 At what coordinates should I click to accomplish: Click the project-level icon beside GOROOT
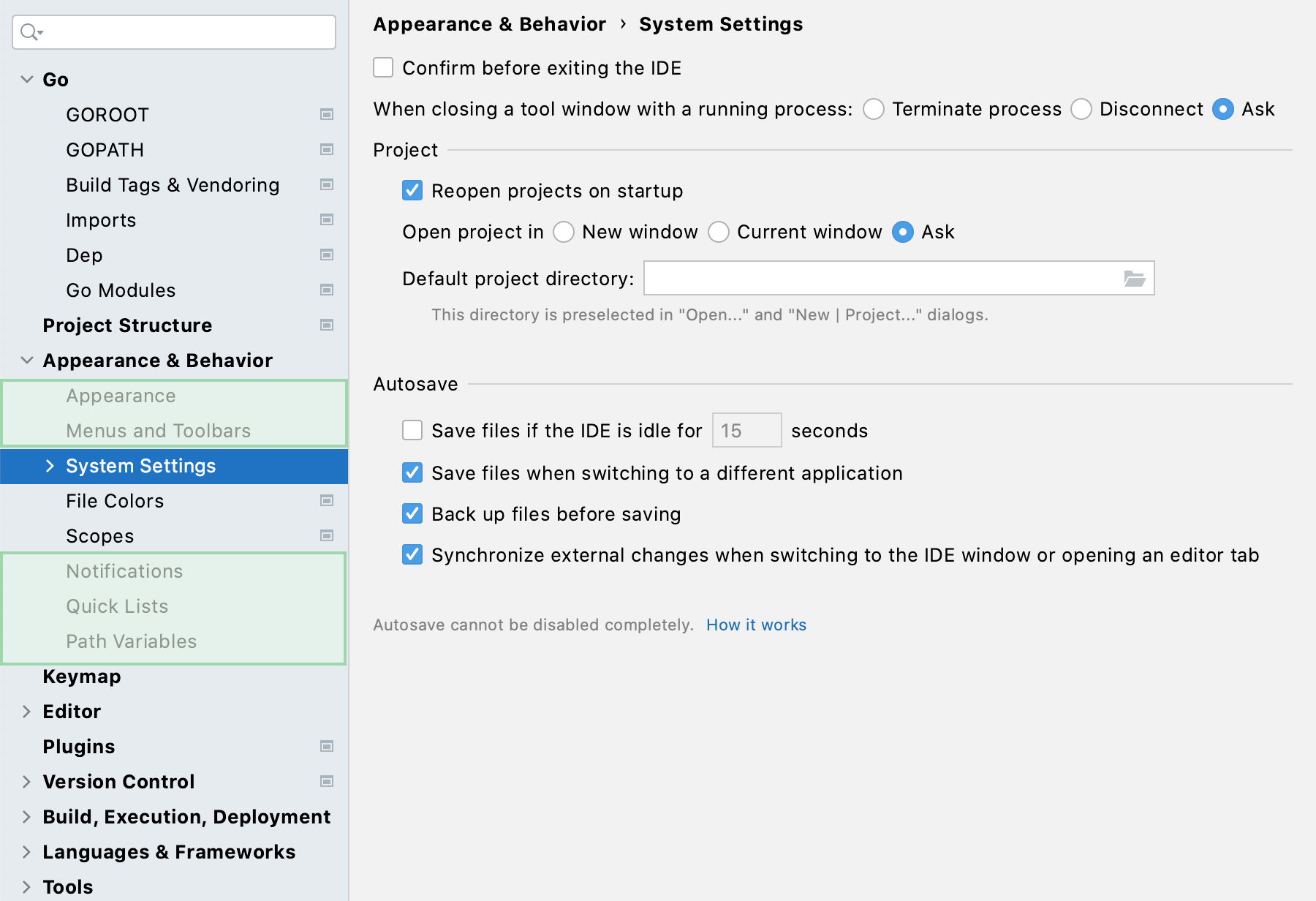tap(327, 114)
